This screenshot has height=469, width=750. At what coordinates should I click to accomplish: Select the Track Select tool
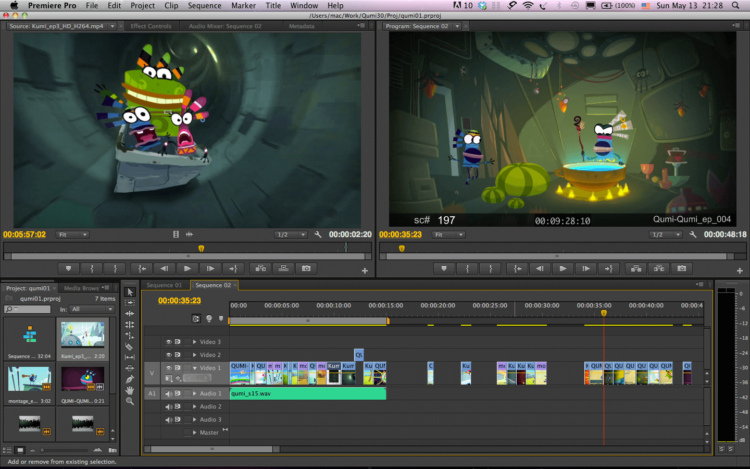click(x=130, y=303)
